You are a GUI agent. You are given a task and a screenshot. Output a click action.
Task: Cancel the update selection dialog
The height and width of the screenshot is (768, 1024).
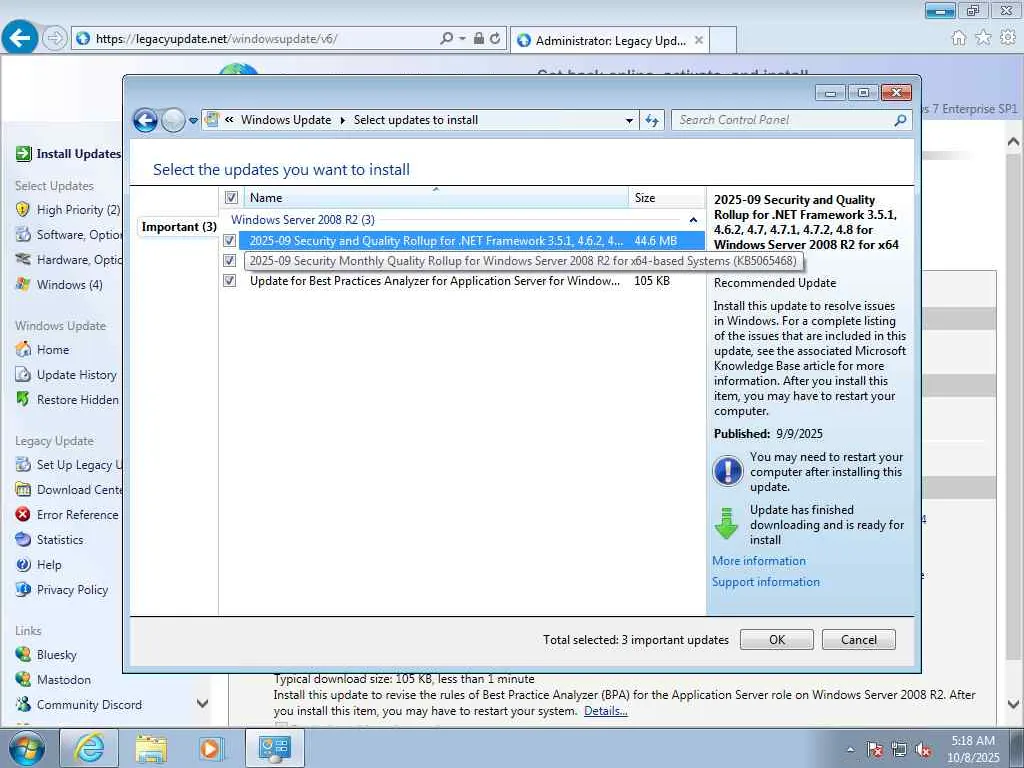[859, 639]
